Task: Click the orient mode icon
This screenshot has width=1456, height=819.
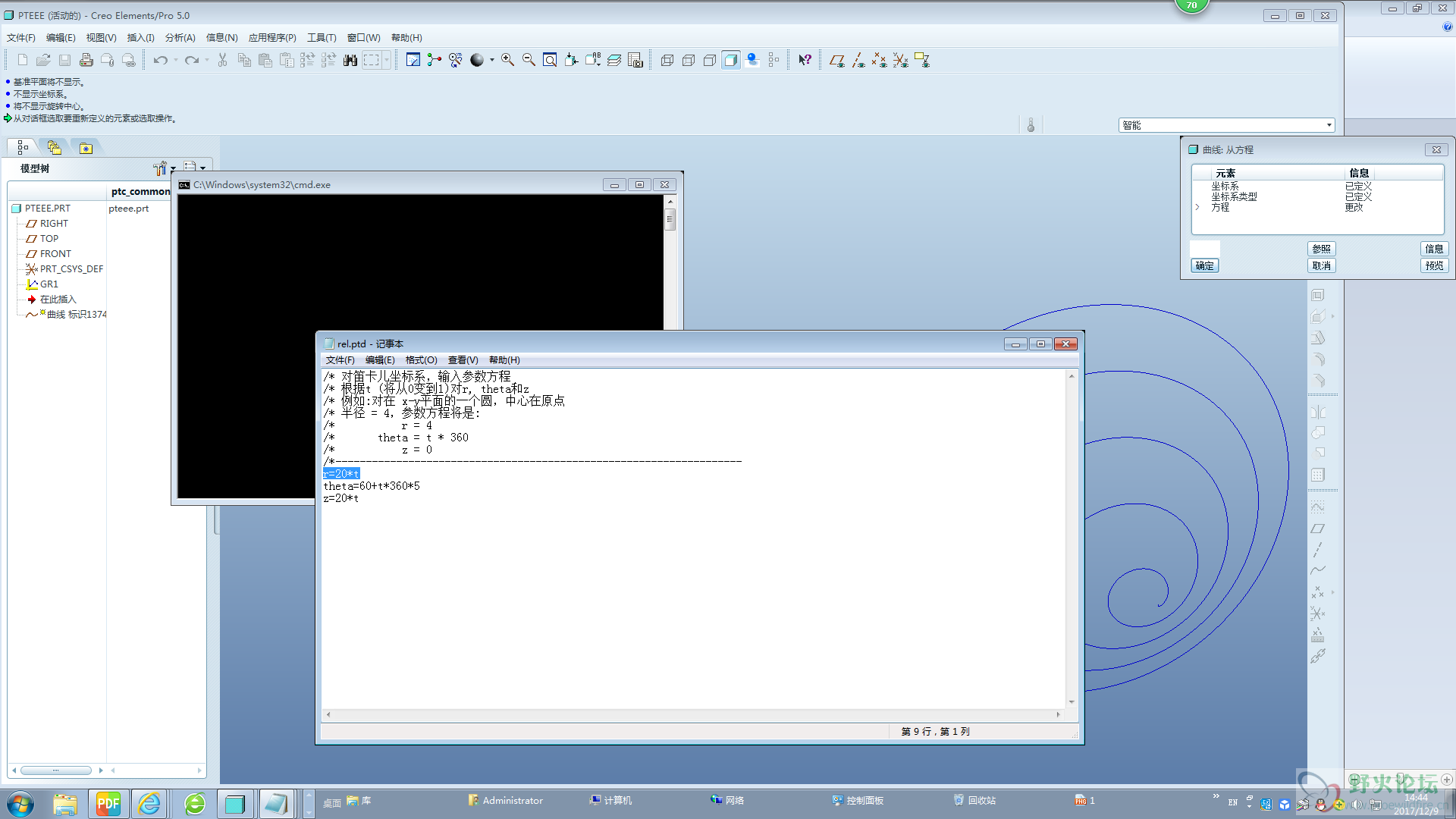Action: [455, 60]
